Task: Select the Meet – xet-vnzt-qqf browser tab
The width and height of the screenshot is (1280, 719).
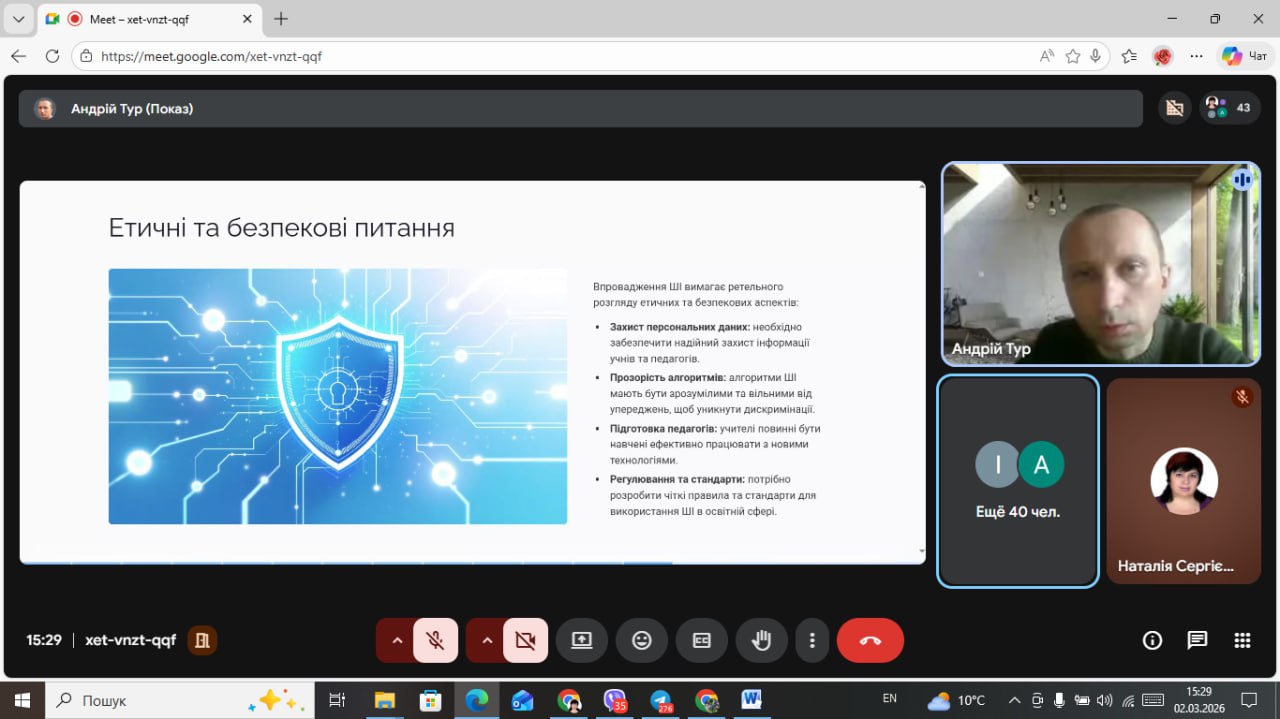Action: [150, 19]
